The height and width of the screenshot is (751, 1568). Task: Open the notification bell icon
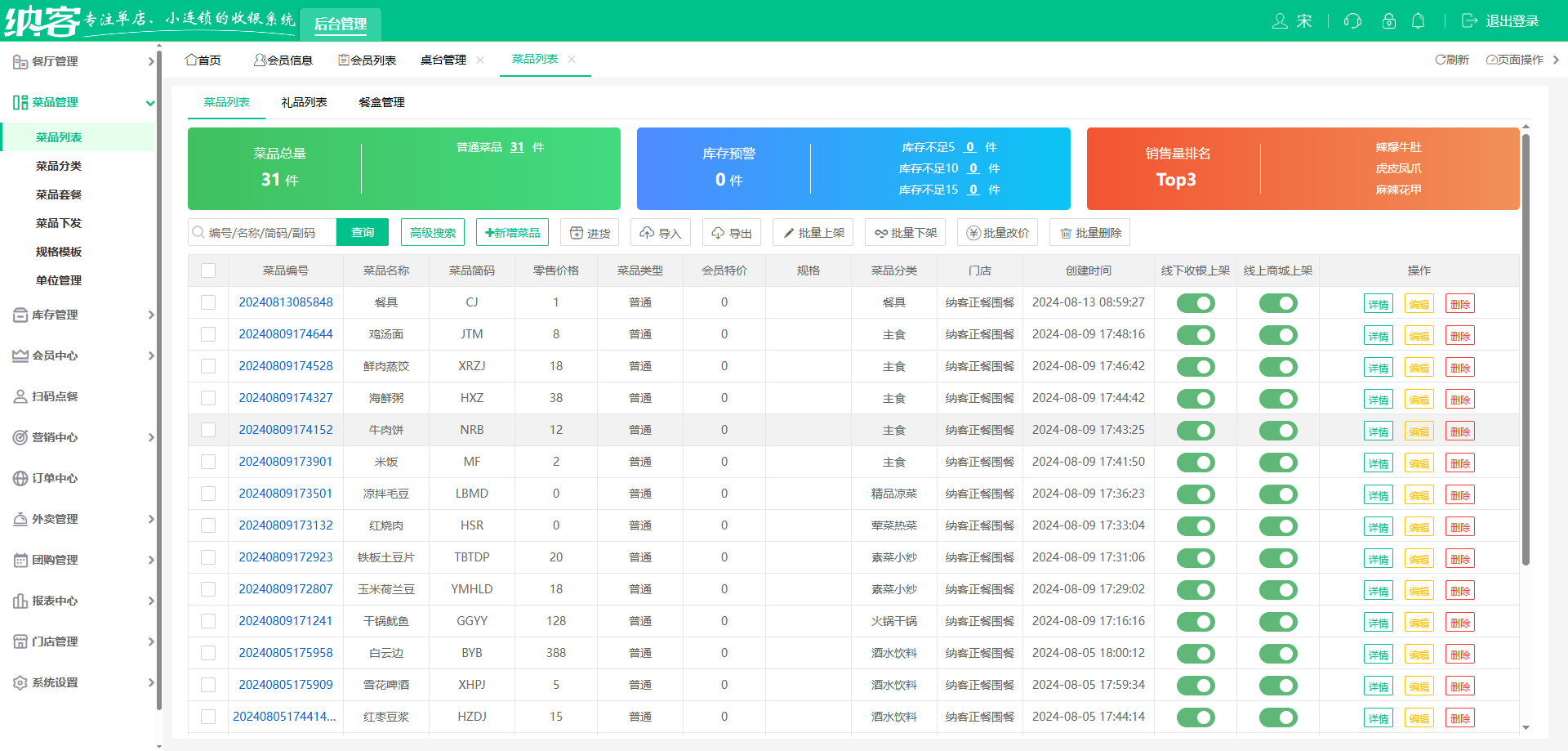(x=1418, y=20)
